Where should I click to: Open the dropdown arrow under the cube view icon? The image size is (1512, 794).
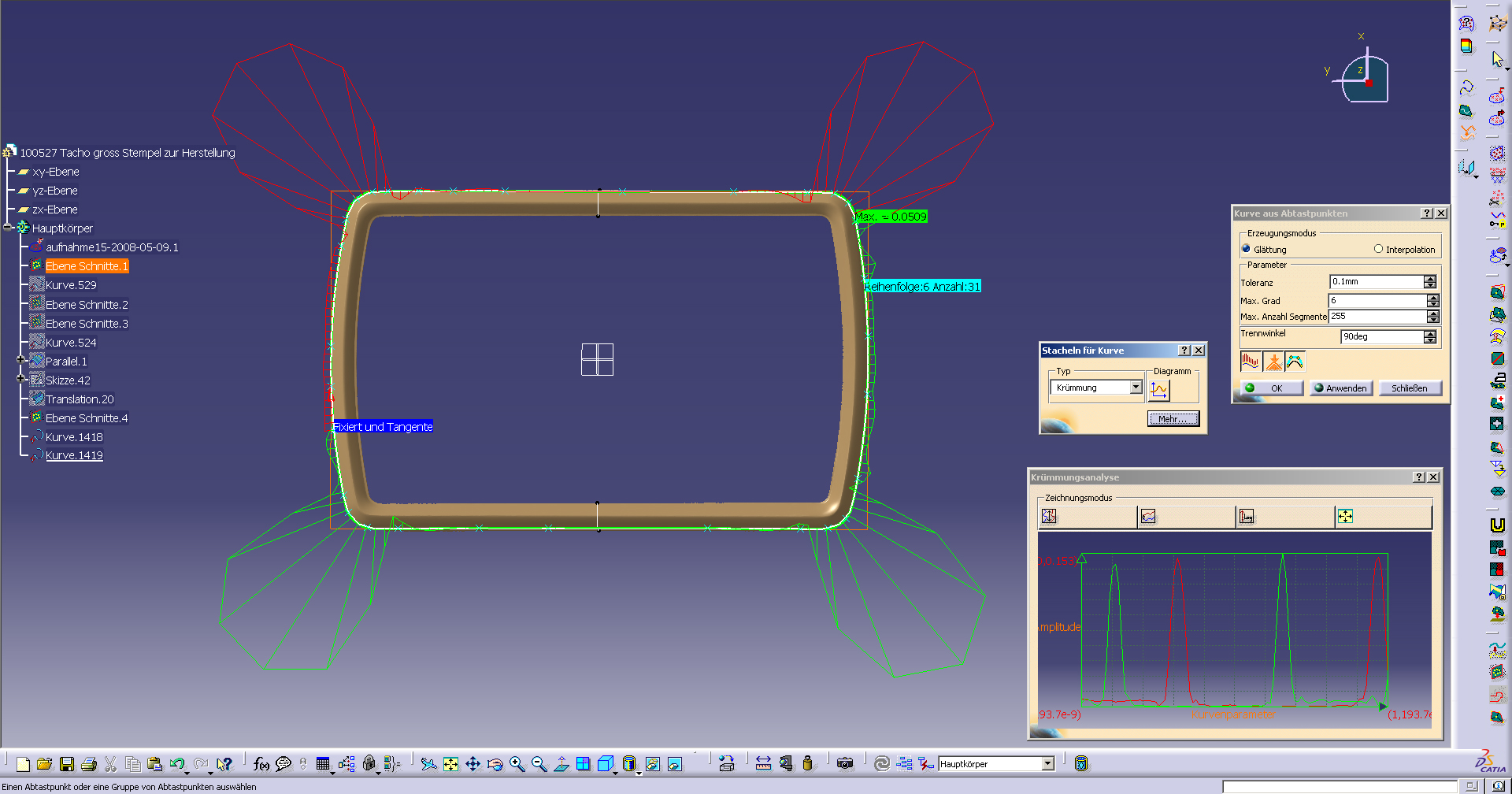[614, 774]
